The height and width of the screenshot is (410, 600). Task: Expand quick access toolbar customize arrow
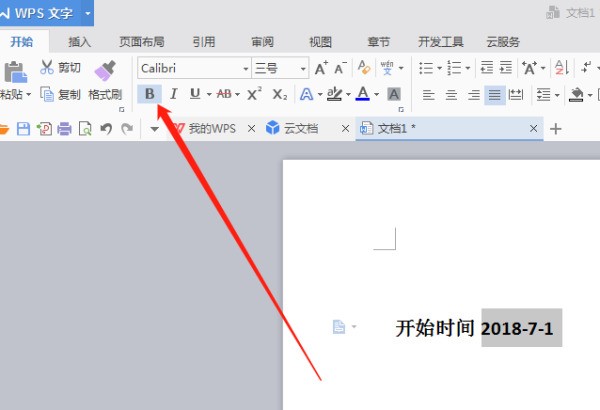pyautogui.click(x=154, y=129)
